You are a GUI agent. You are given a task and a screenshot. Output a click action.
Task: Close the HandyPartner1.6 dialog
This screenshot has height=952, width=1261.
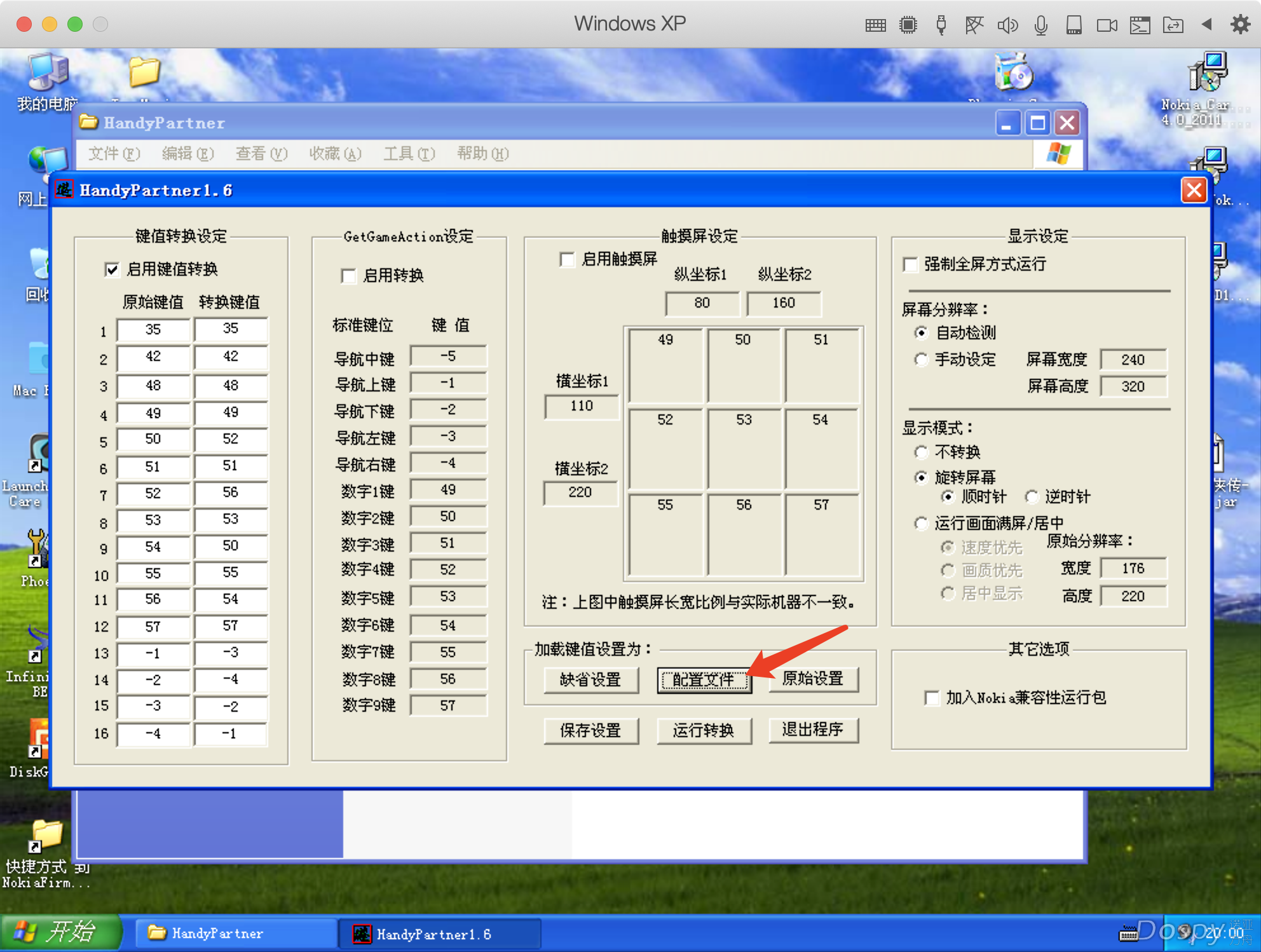(x=1194, y=190)
